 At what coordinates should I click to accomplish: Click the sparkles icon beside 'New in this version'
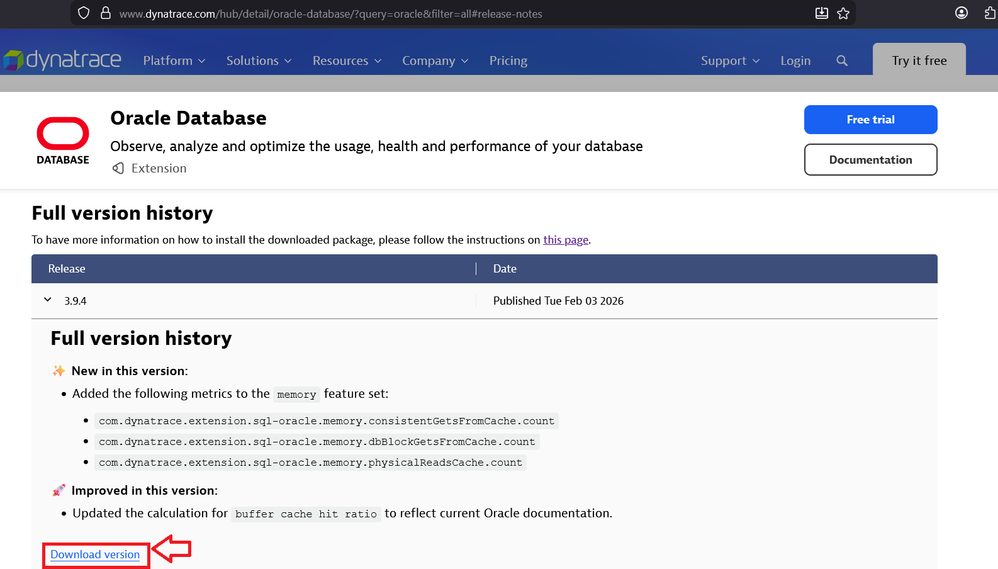(x=59, y=370)
